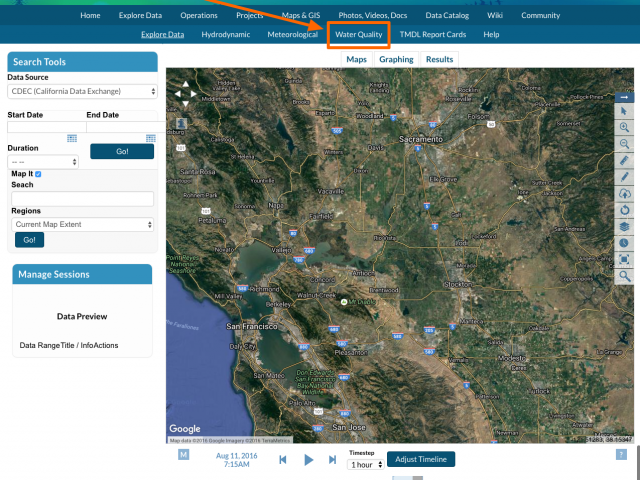Click the Manage Sessions panel header
This screenshot has width=640, height=480.
pos(82,274)
